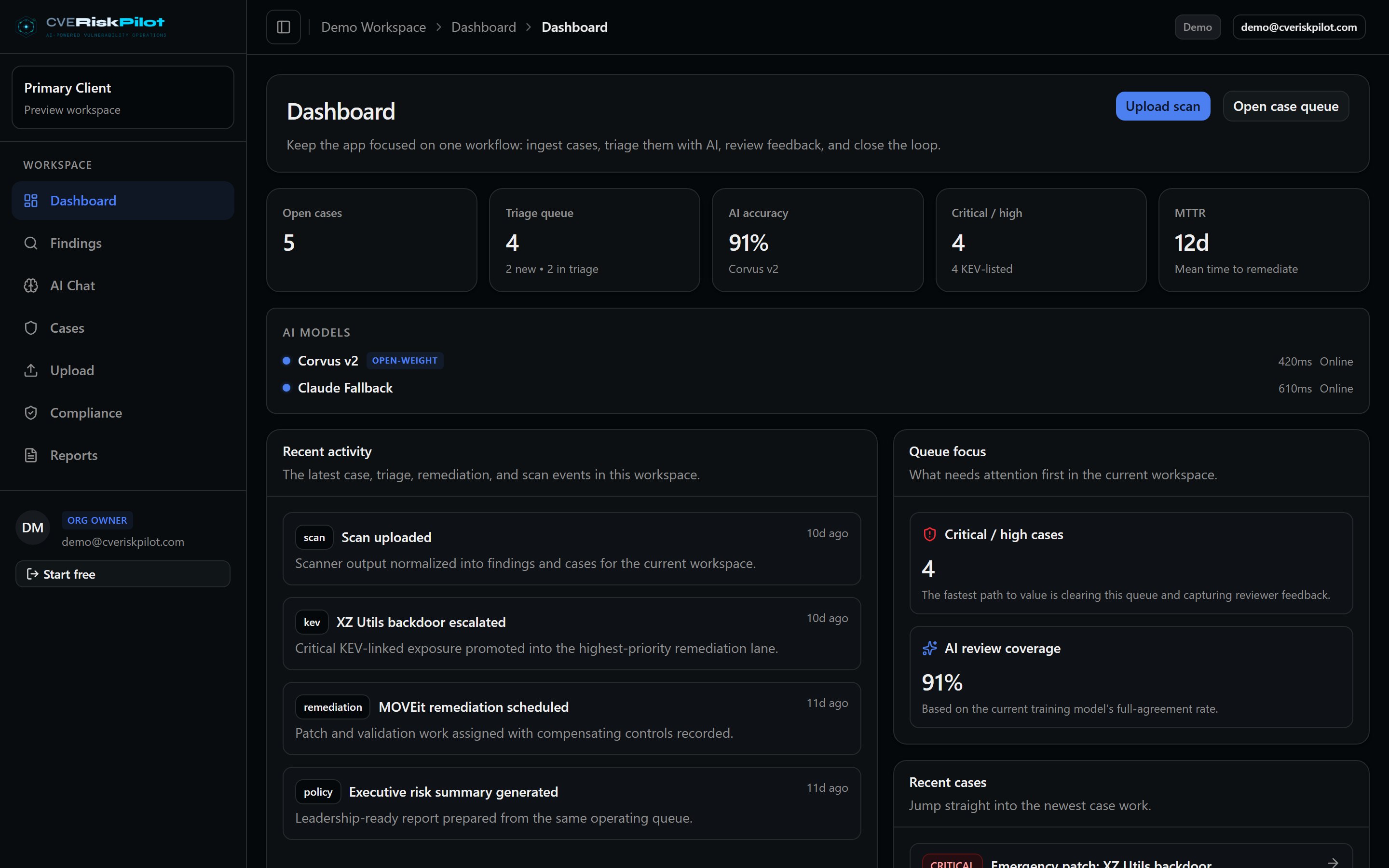
Task: Click the sidebar email demo@cveriskpilot.com
Action: [x=123, y=542]
